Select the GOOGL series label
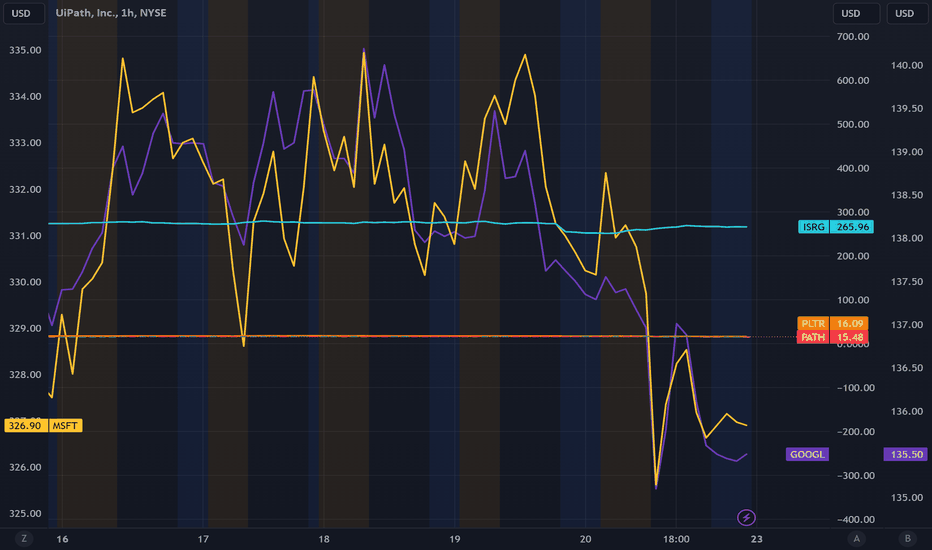The height and width of the screenshot is (550, 932). click(807, 454)
